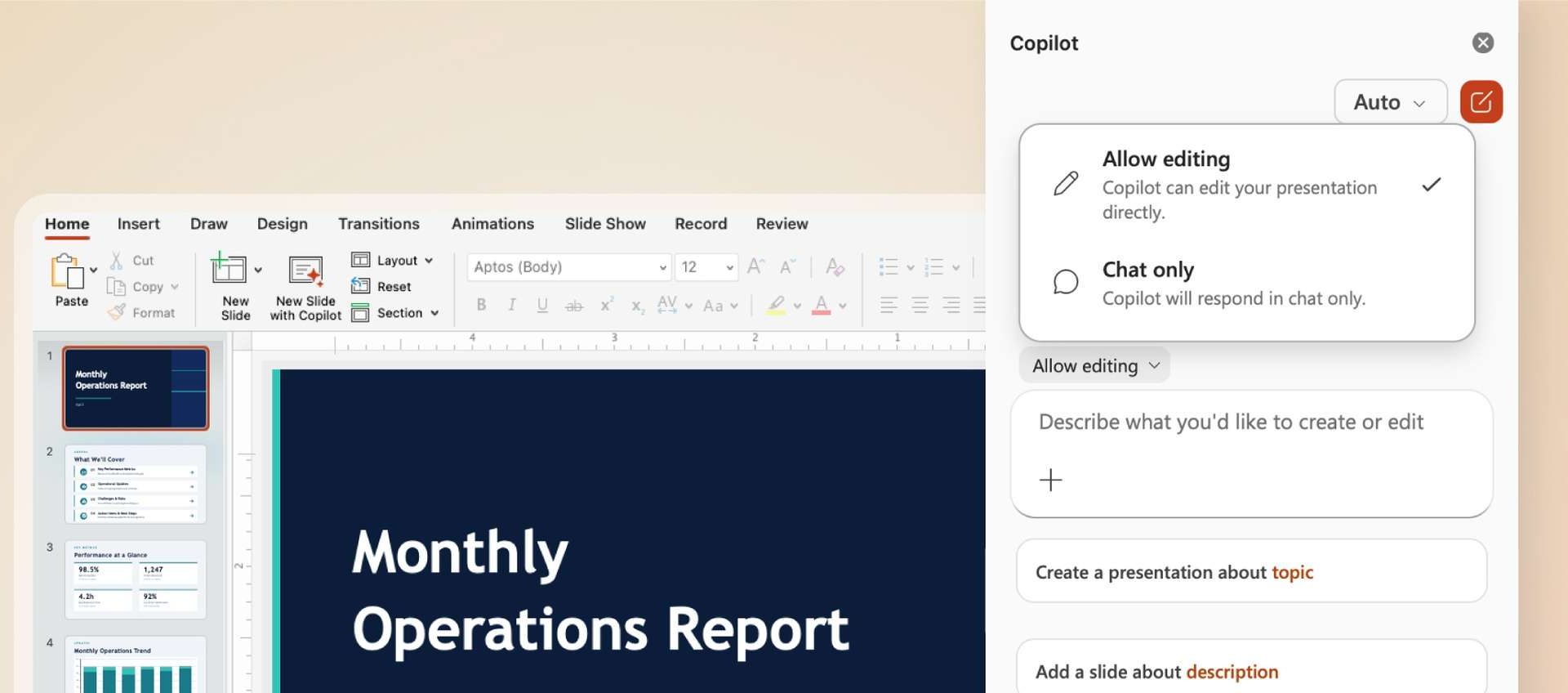Apply Underline formatting
Viewport: 1568px width, 693px height.
pos(542,305)
